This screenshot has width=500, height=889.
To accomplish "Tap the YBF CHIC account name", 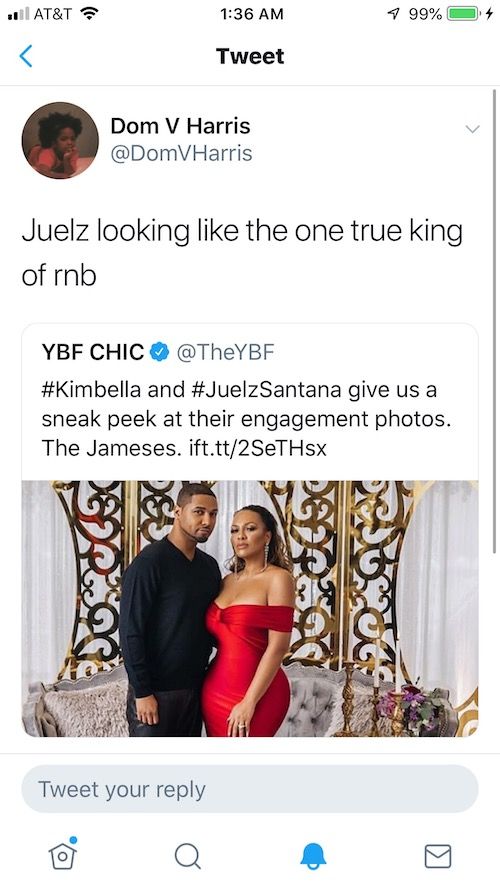I will (x=93, y=352).
